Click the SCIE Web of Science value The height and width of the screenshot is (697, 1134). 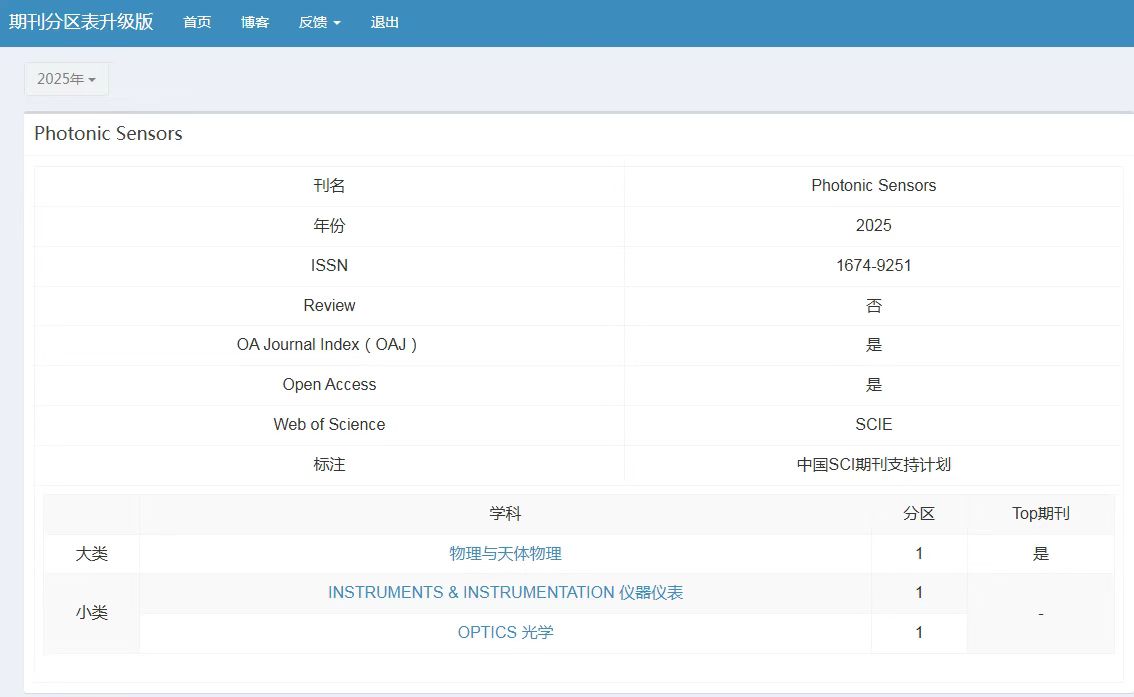tap(873, 425)
